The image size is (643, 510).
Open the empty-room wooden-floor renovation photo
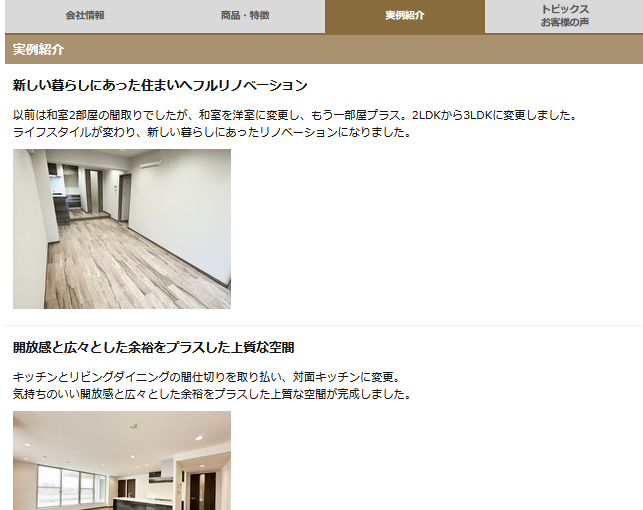pyautogui.click(x=122, y=229)
